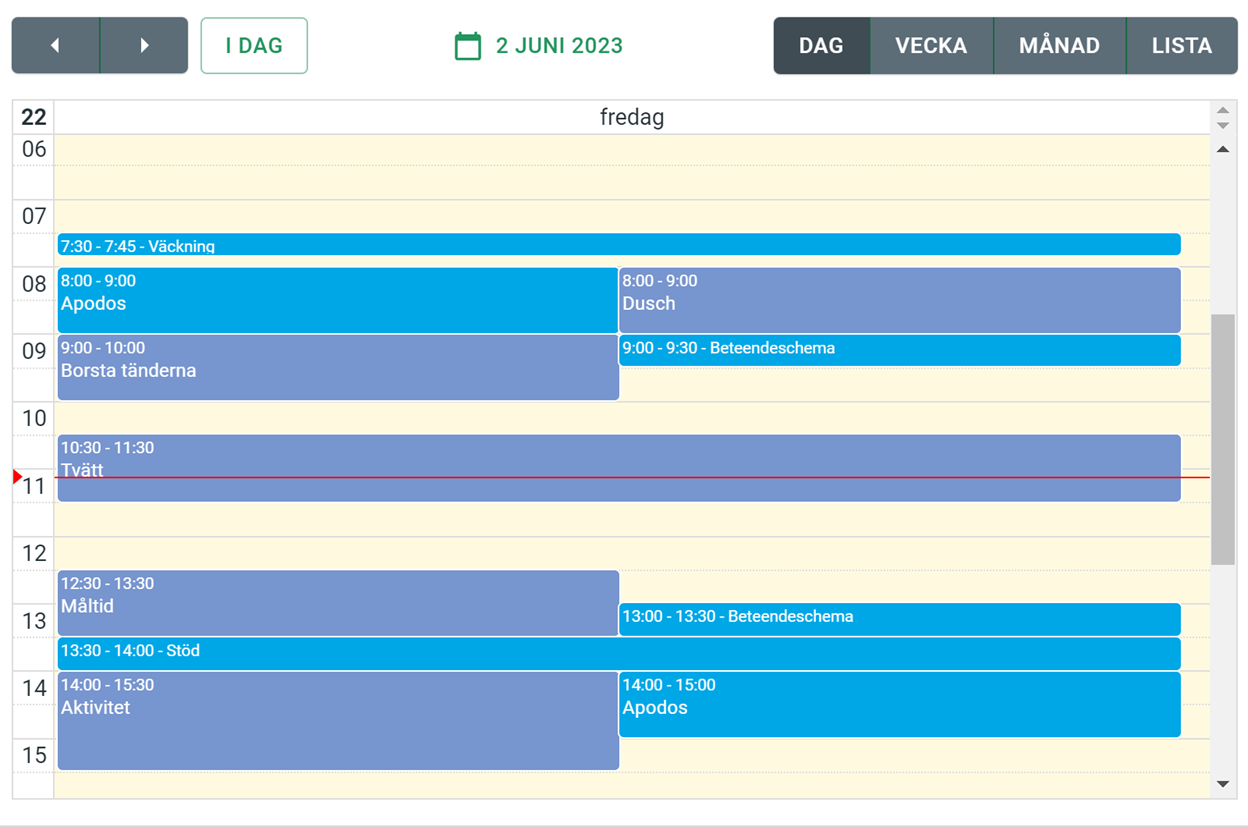Go to the next day with the right arrow

(144, 45)
